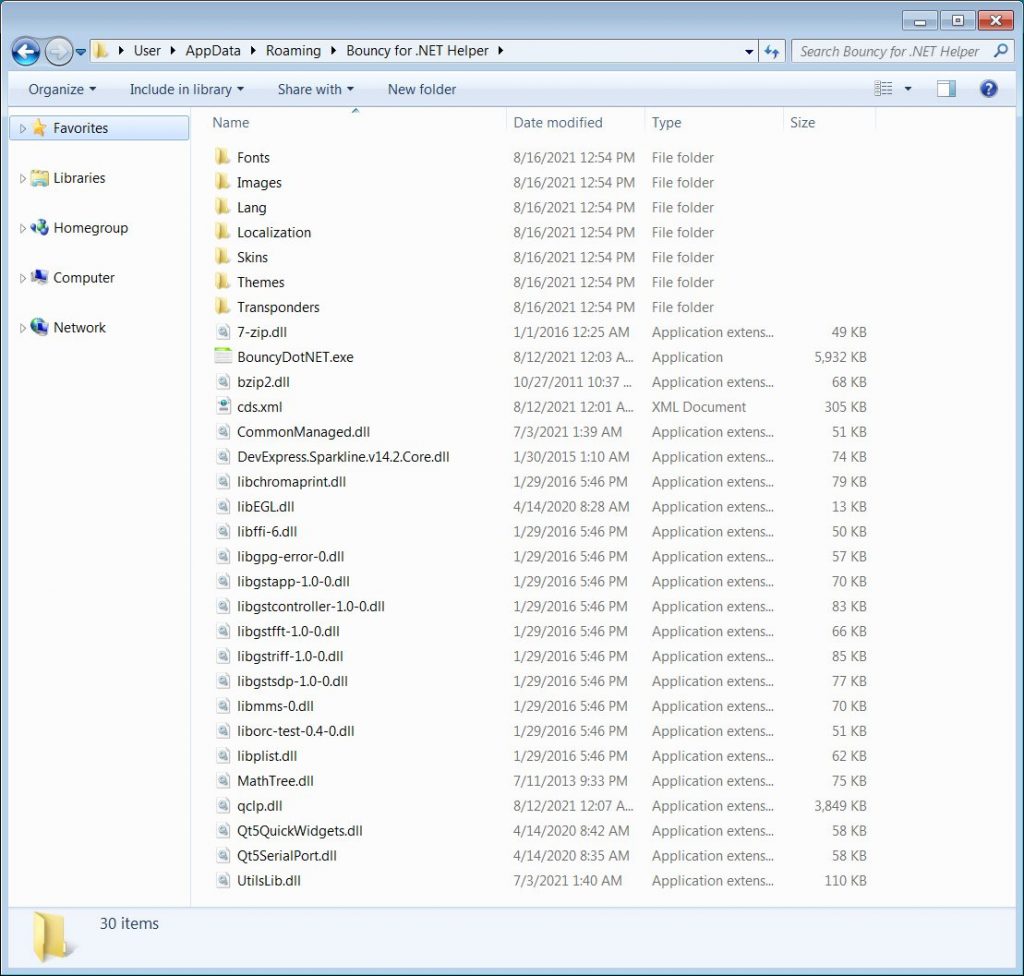1024x976 pixels.
Task: Toggle the preview pane icon
Action: click(946, 89)
